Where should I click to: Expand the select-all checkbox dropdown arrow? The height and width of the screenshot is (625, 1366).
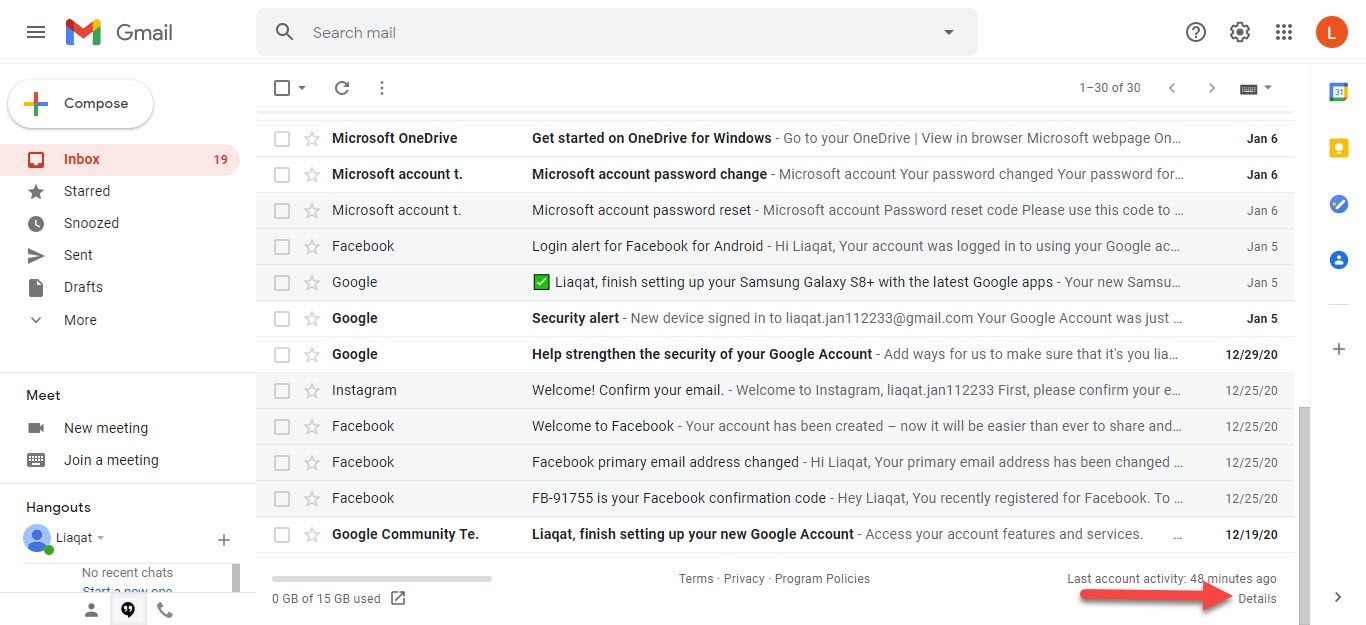302,88
